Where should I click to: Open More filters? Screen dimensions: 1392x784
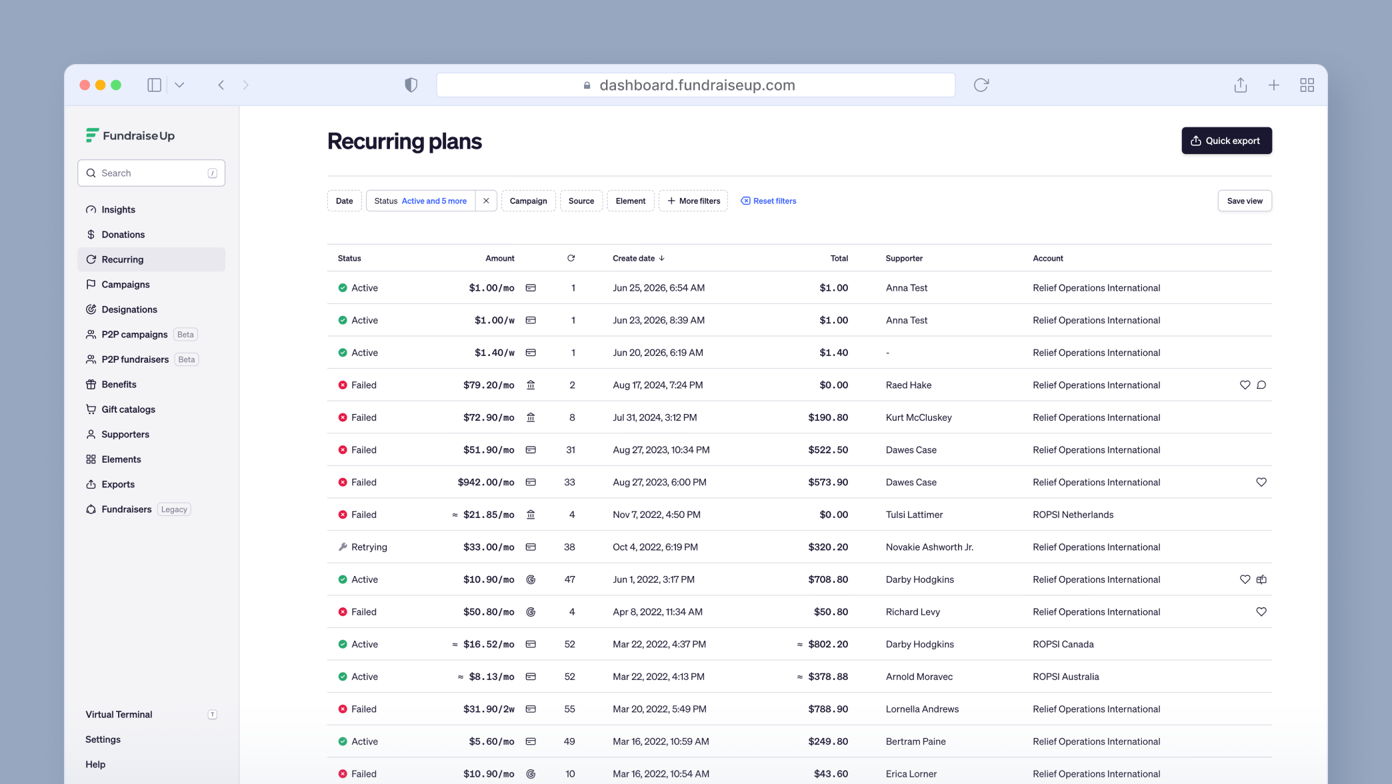(x=693, y=201)
